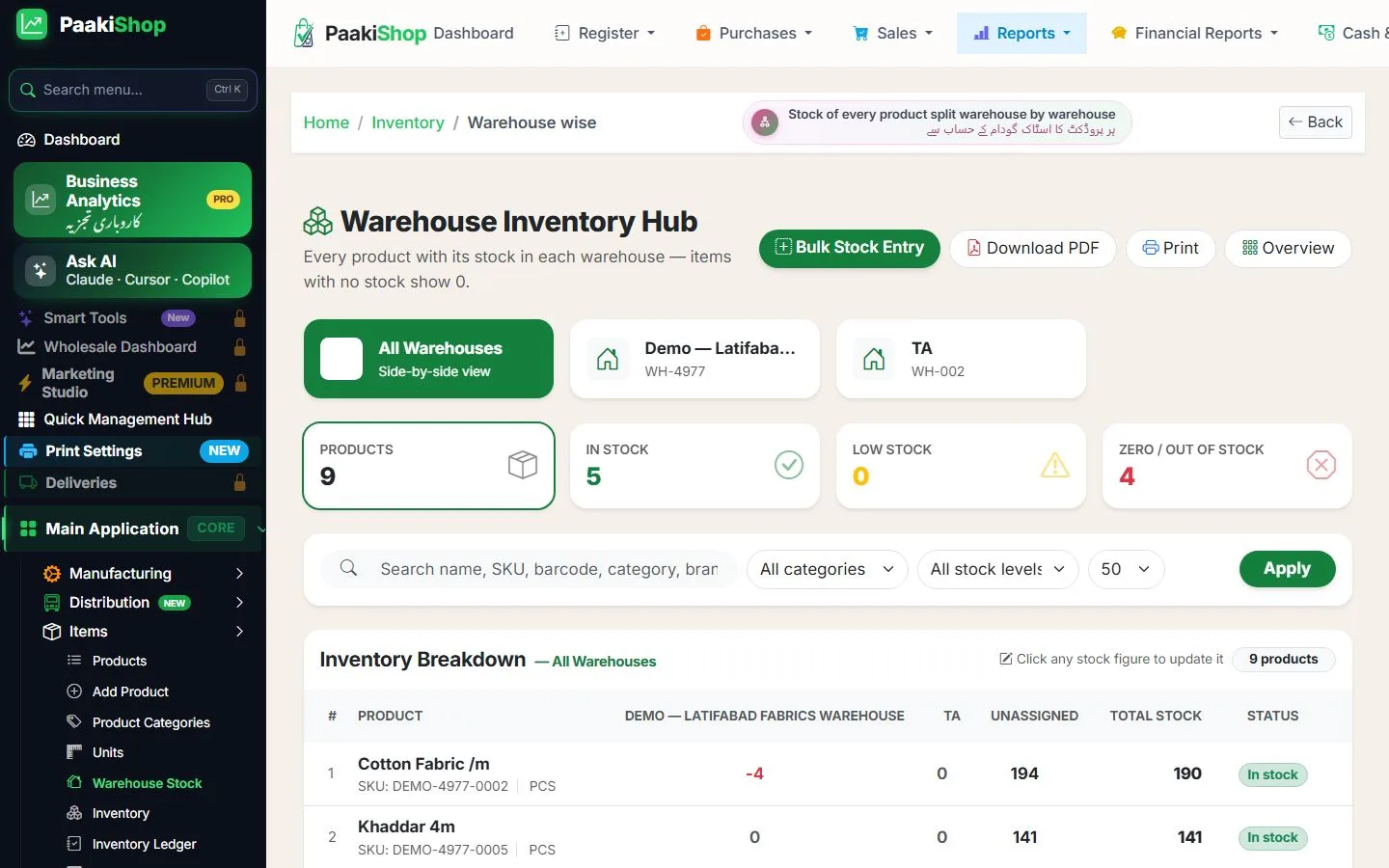Click the product search input field

pyautogui.click(x=548, y=569)
